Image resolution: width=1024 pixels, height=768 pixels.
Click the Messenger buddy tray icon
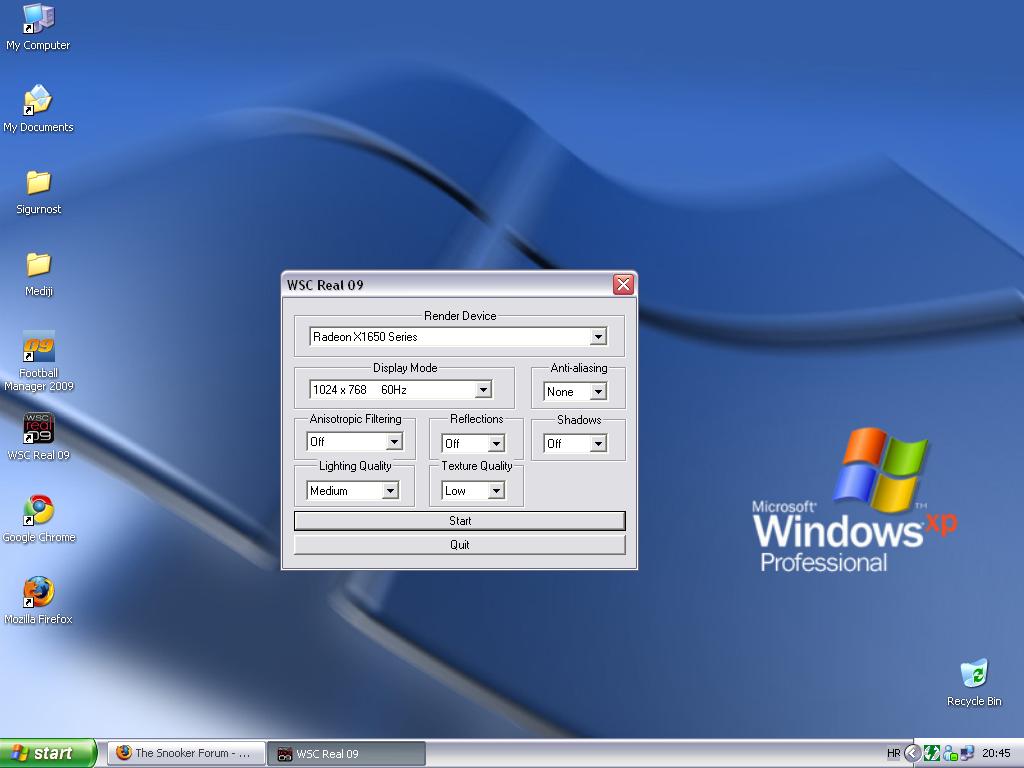(x=950, y=753)
